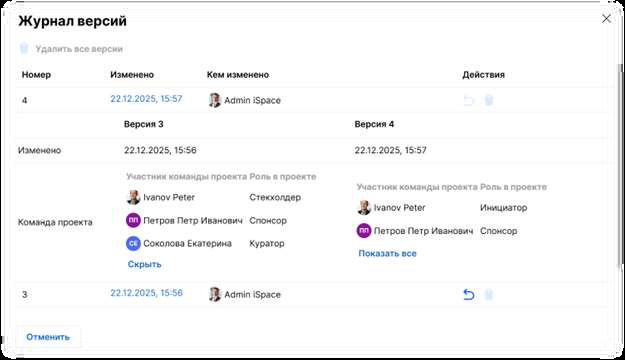Expand the team list with Показать все
625x360 pixels.
(387, 254)
